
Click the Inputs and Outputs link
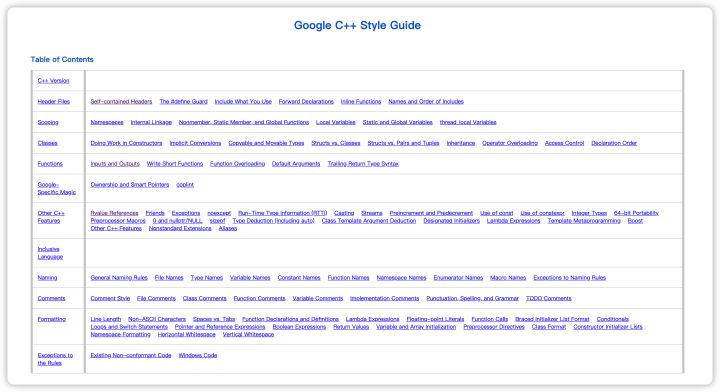[115, 163]
